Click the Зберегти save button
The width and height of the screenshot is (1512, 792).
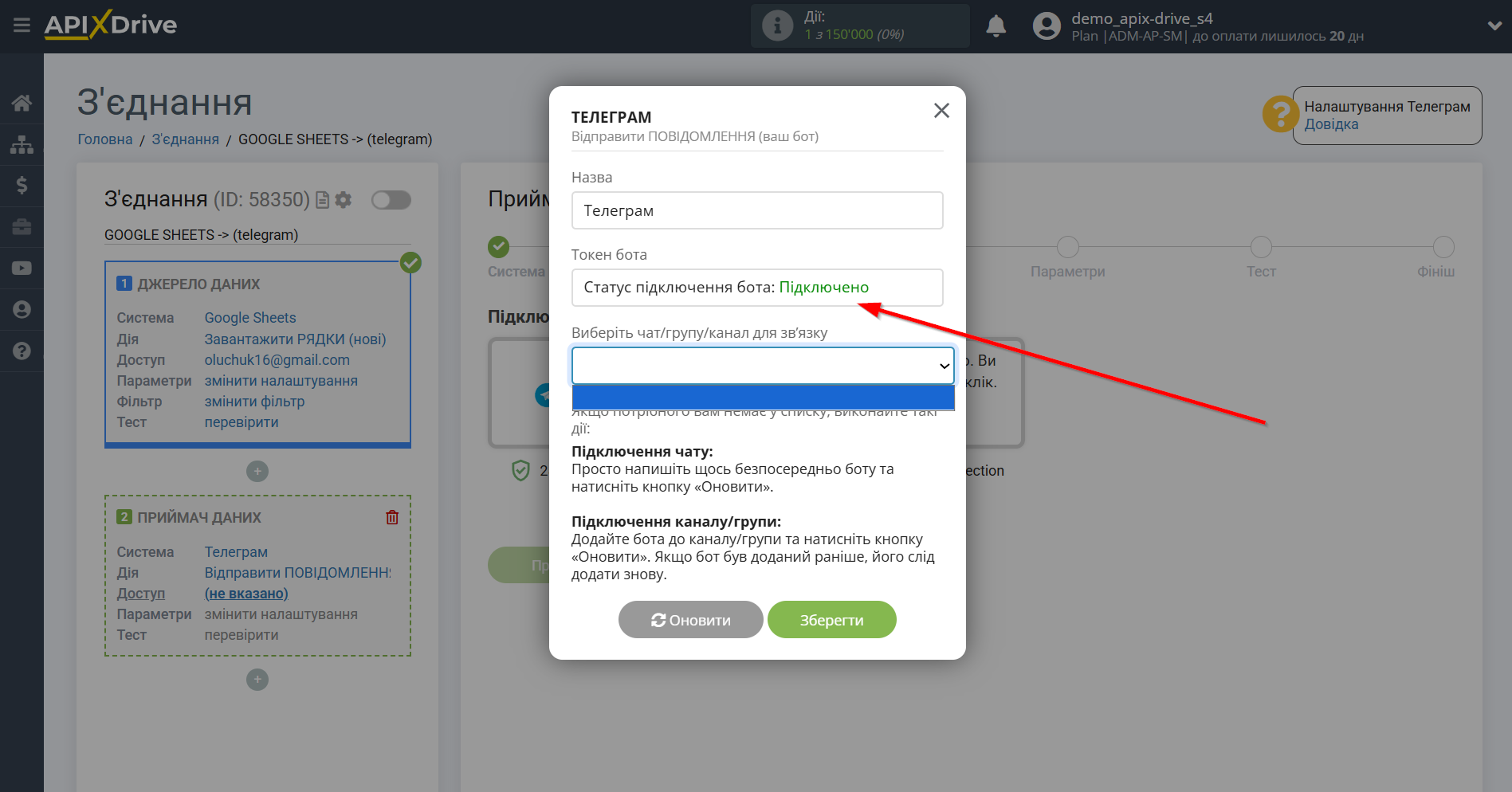[x=832, y=620]
